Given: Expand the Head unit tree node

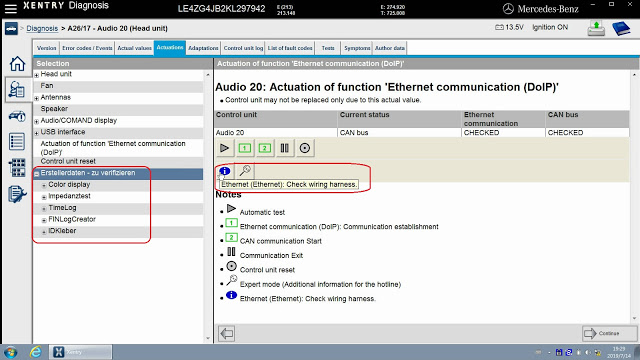Looking at the screenshot, I should click(x=37, y=75).
